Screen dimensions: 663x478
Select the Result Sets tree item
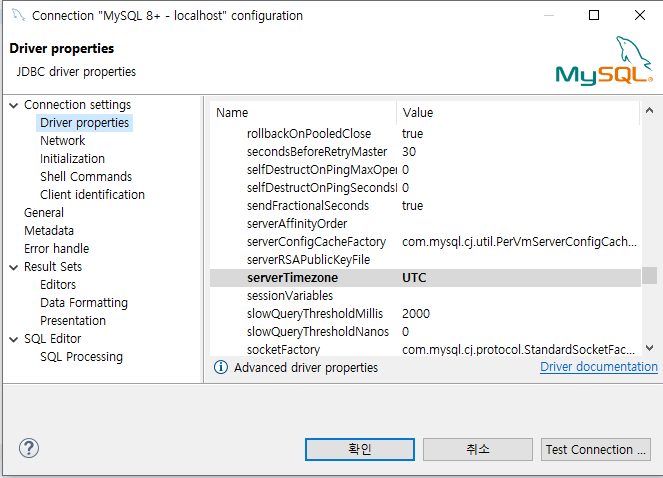click(53, 266)
